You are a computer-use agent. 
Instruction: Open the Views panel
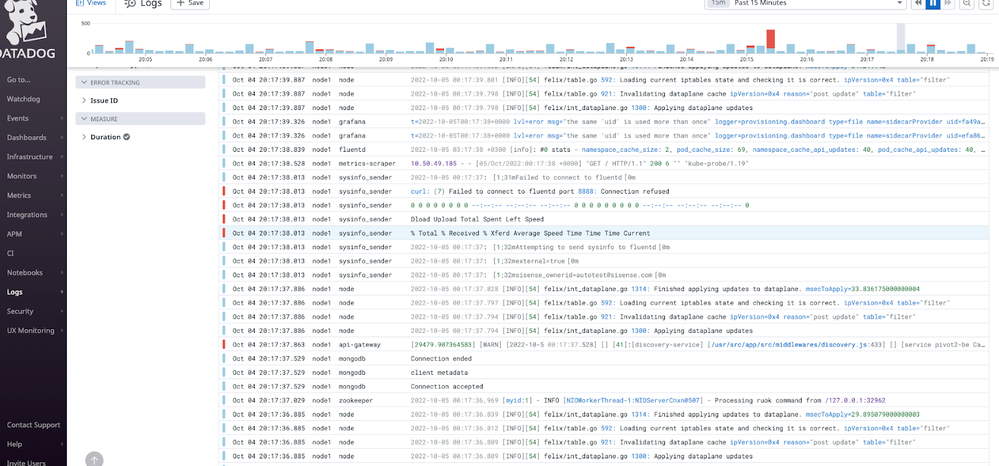(x=91, y=4)
